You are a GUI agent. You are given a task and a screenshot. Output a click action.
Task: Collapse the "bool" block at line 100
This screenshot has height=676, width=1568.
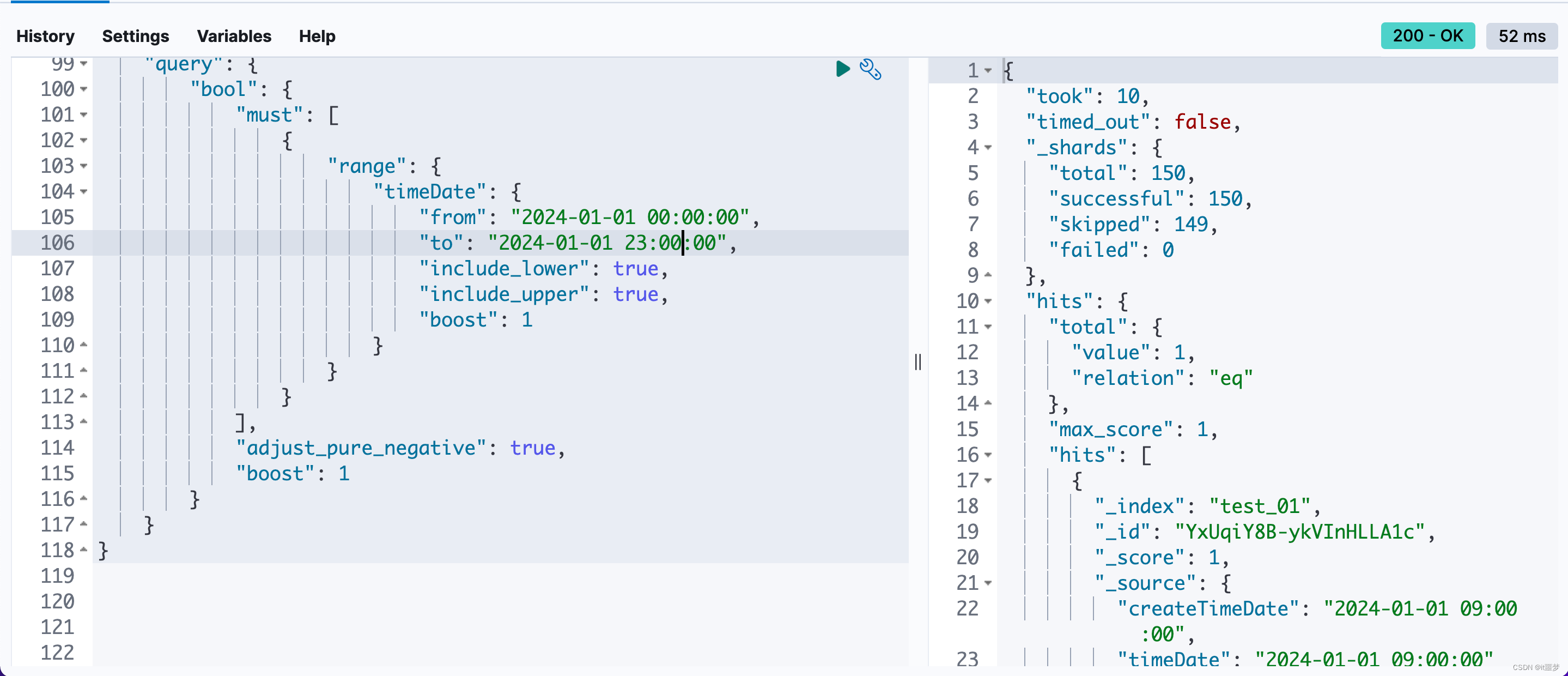point(84,89)
